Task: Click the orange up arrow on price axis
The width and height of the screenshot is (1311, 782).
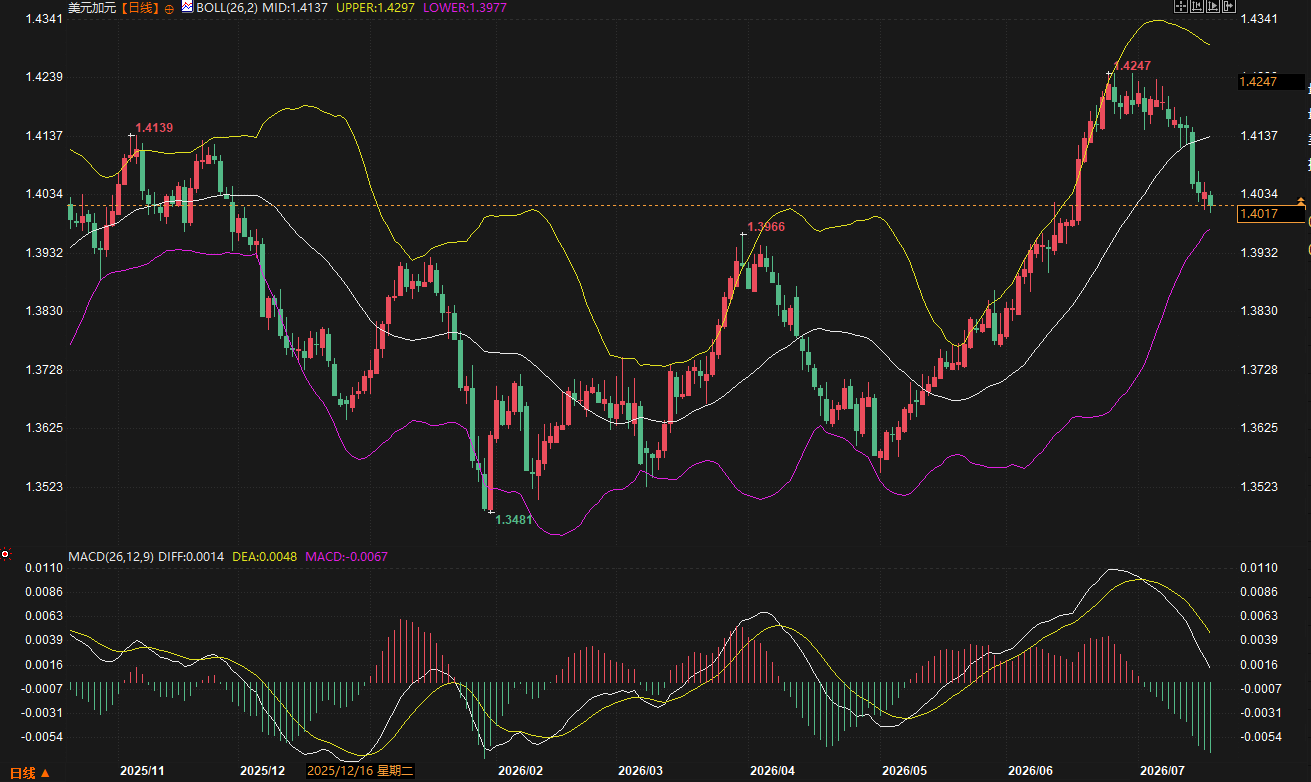Action: click(x=1301, y=201)
